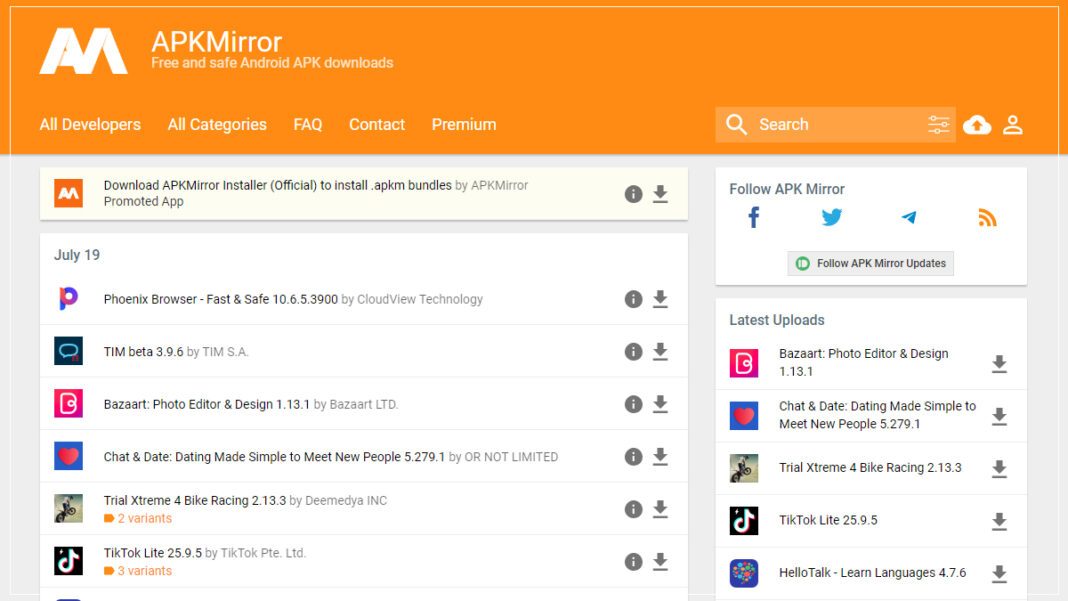Open the user account icon
Image resolution: width=1068 pixels, height=601 pixels.
[x=1013, y=125]
